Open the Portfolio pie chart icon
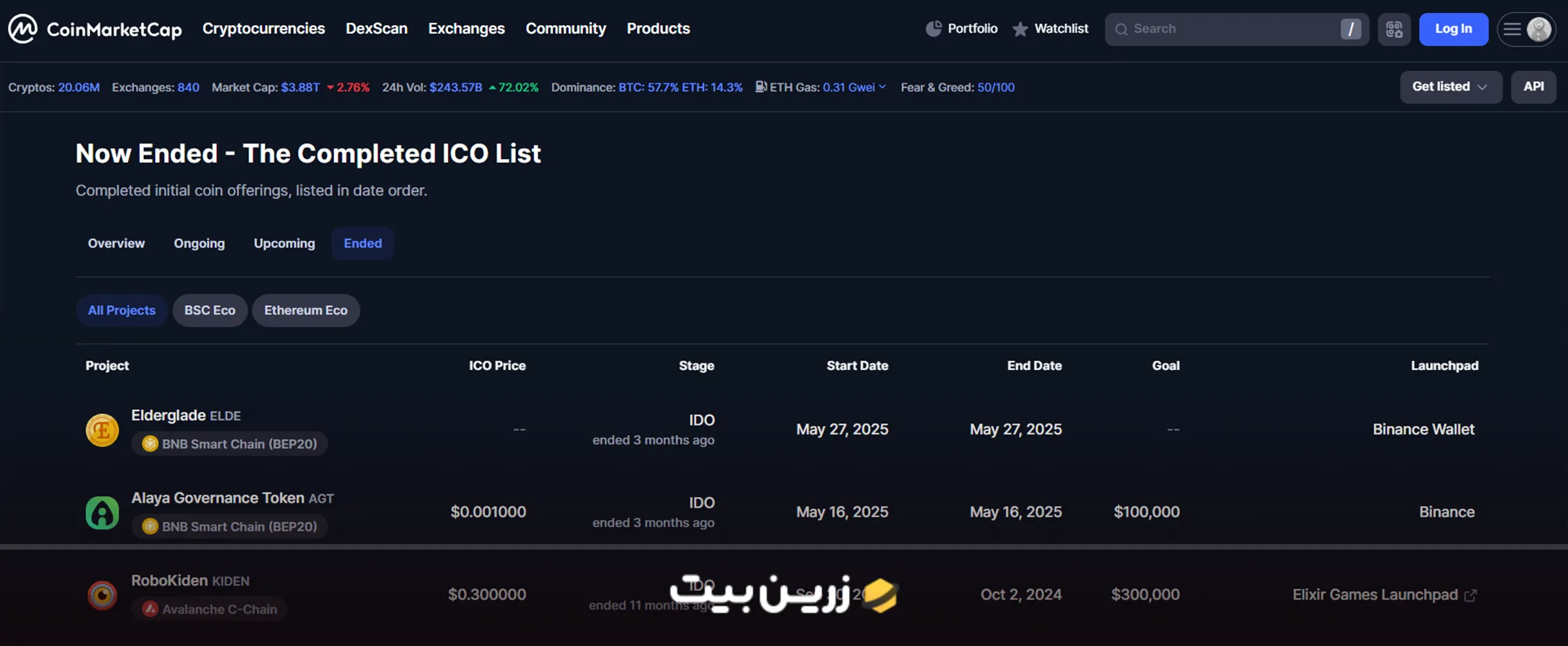 pyautogui.click(x=933, y=29)
